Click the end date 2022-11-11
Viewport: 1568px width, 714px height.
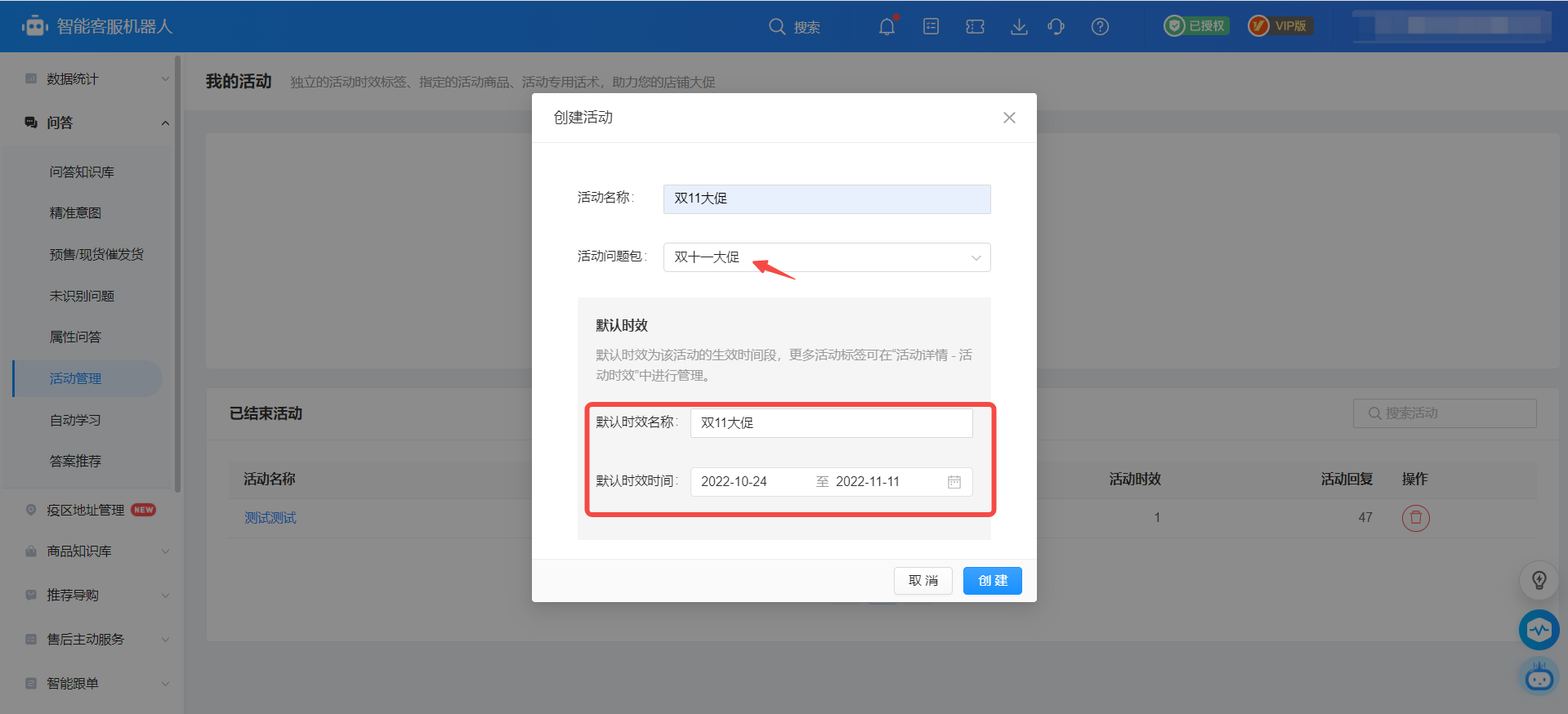(x=868, y=482)
